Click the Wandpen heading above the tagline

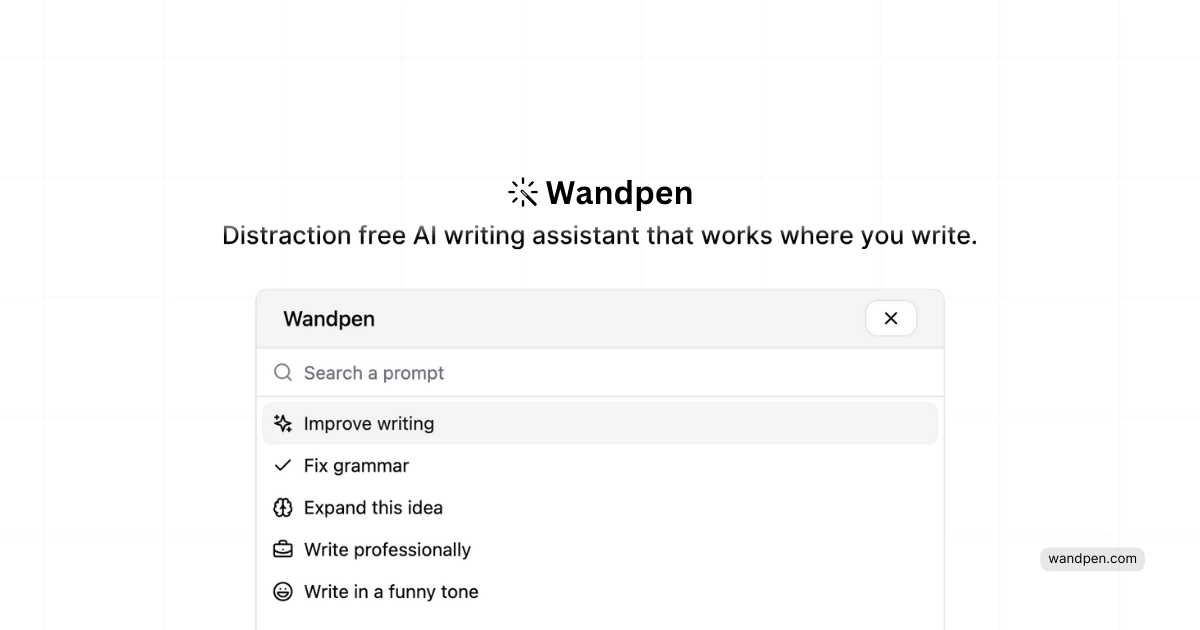coord(619,192)
